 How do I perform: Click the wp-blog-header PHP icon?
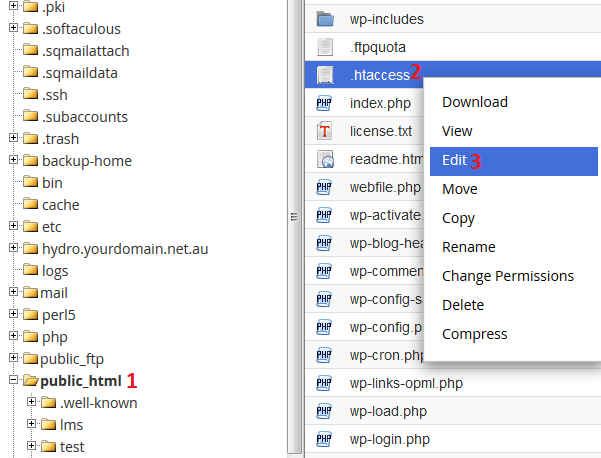pyautogui.click(x=324, y=243)
